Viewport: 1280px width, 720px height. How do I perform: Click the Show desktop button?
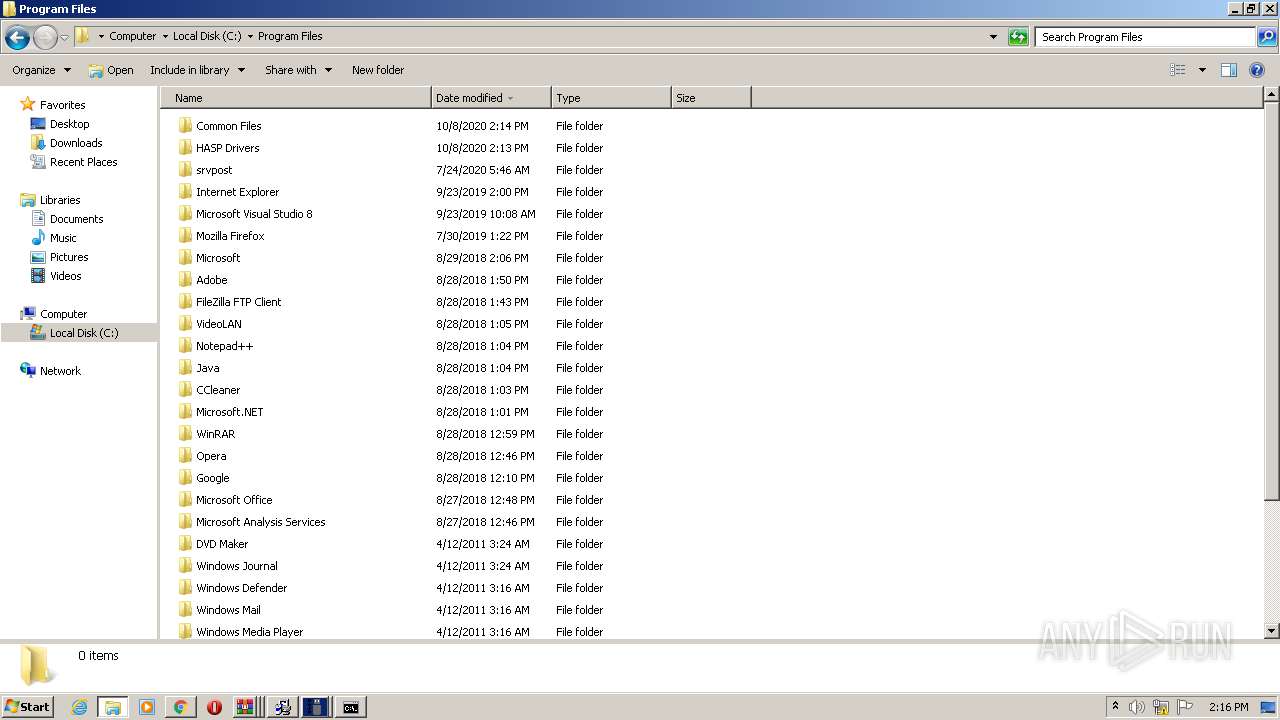1270,707
